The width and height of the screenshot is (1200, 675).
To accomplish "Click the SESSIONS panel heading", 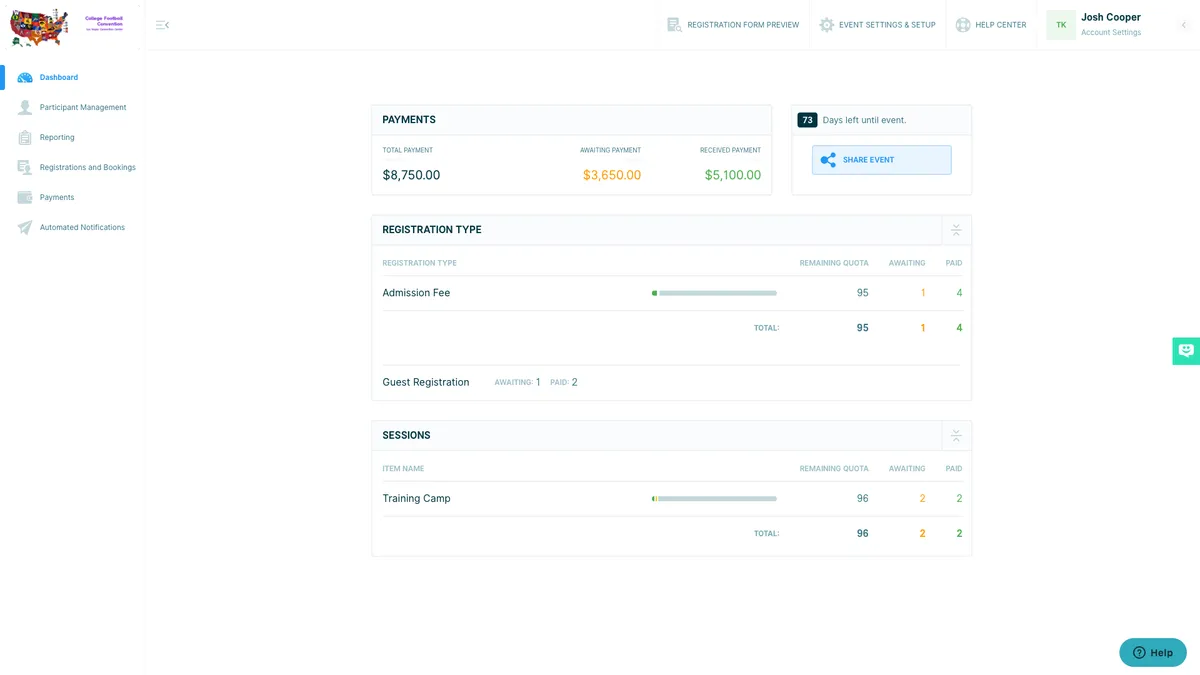I will (406, 436).
